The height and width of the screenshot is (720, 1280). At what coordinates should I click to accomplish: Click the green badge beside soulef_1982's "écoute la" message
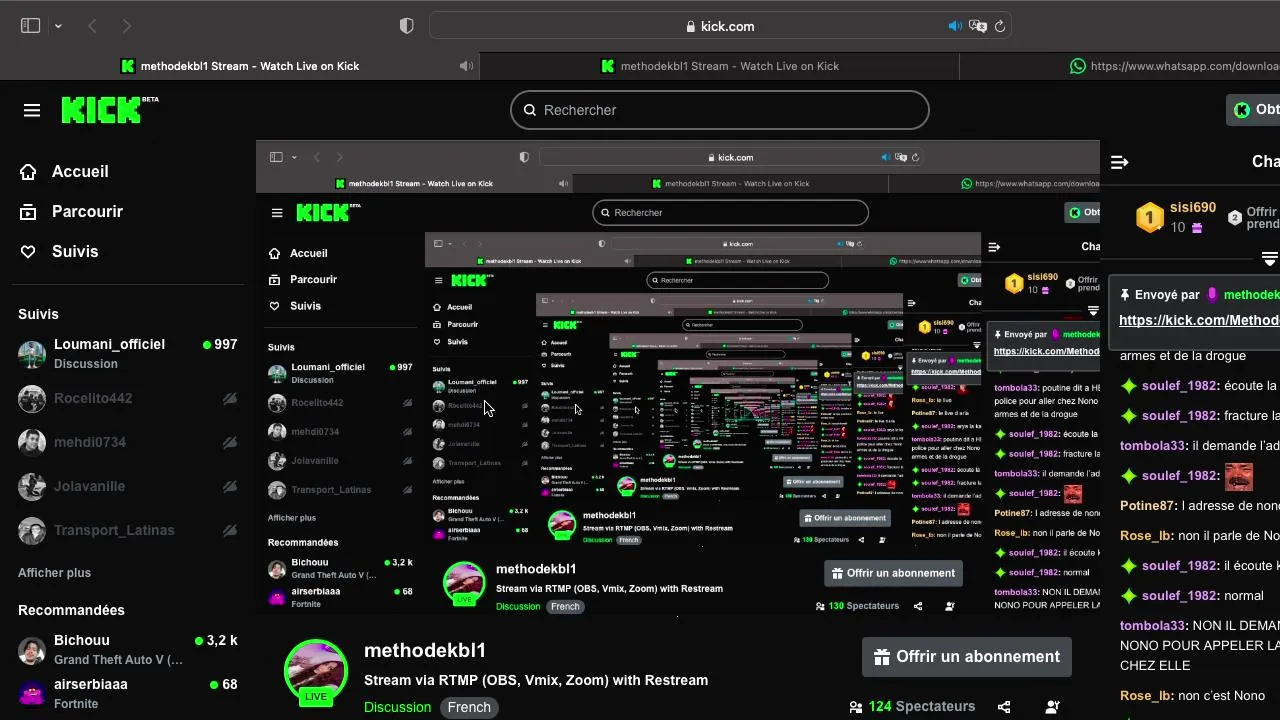click(1129, 386)
